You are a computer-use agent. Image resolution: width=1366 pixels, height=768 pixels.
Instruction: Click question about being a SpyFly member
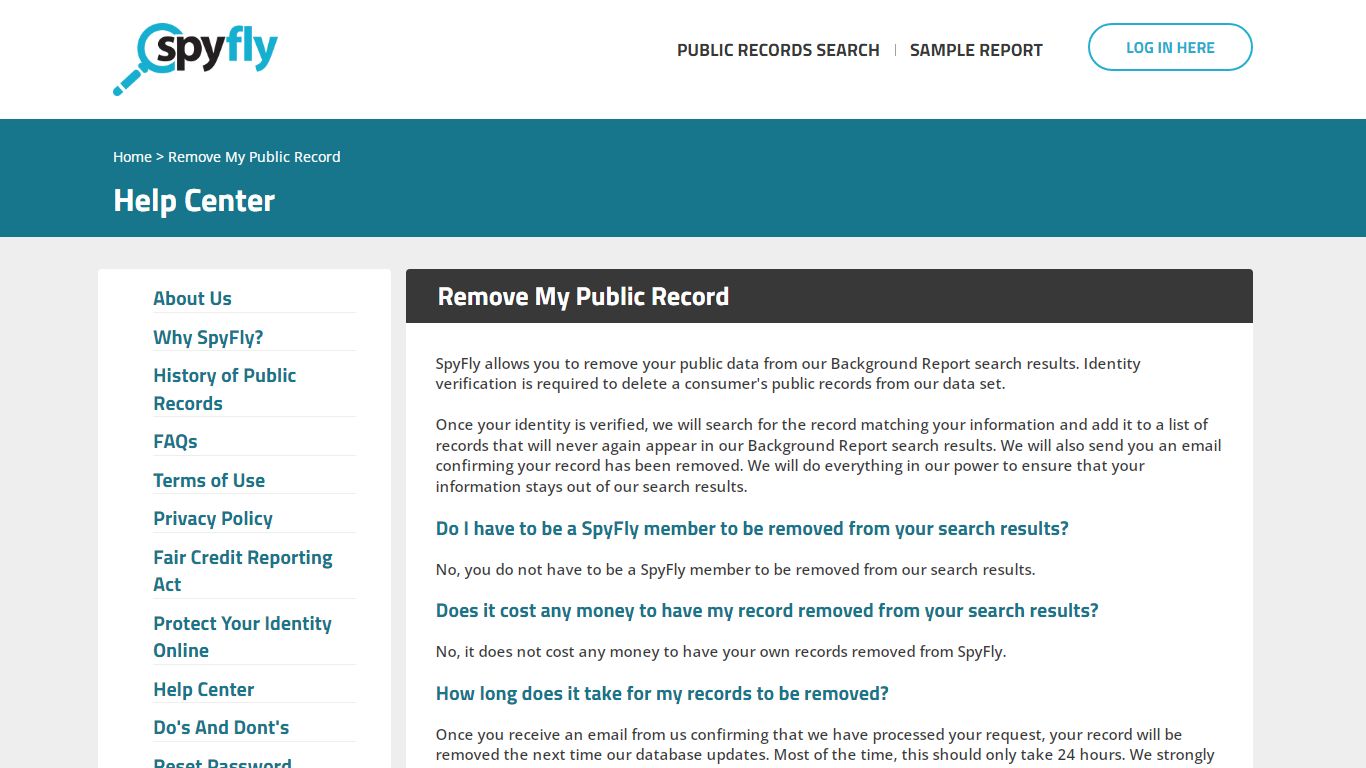(752, 528)
